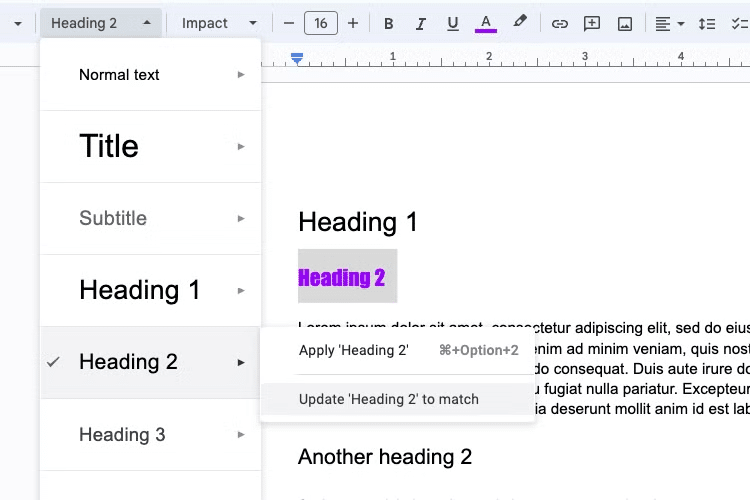Toggle underline formatting in toolbar
Screen dimensions: 750x500
pyautogui.click(x=452, y=23)
